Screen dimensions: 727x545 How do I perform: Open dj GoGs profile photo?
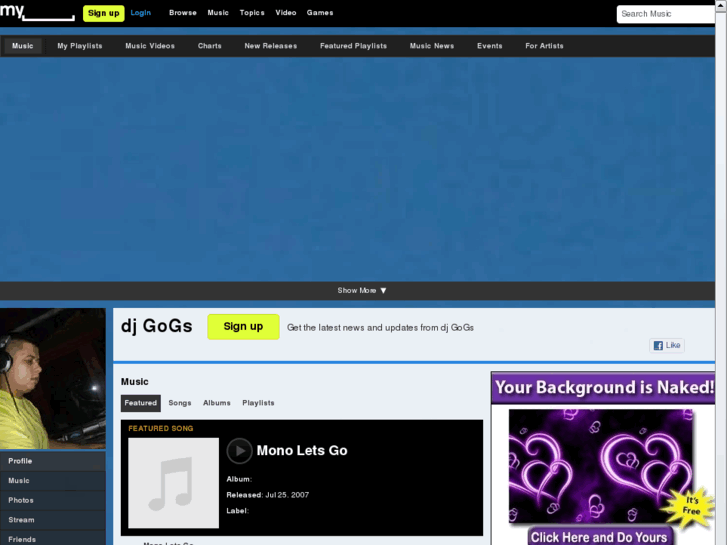53,378
